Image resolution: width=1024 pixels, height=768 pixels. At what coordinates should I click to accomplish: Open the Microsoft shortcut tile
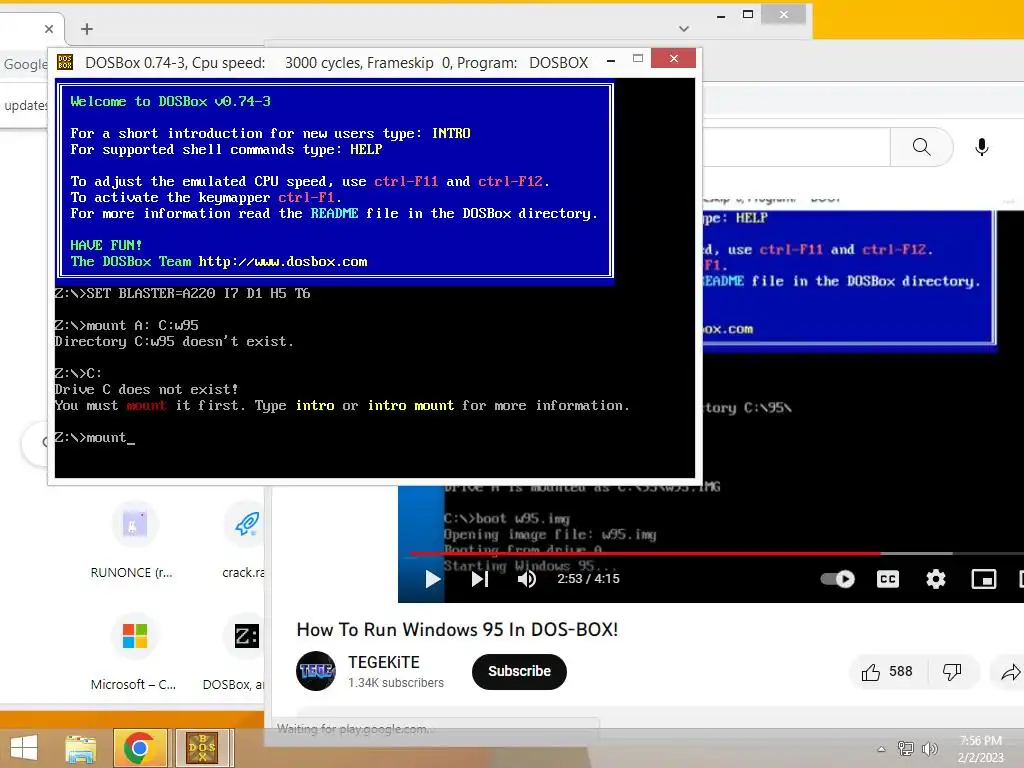(133, 652)
